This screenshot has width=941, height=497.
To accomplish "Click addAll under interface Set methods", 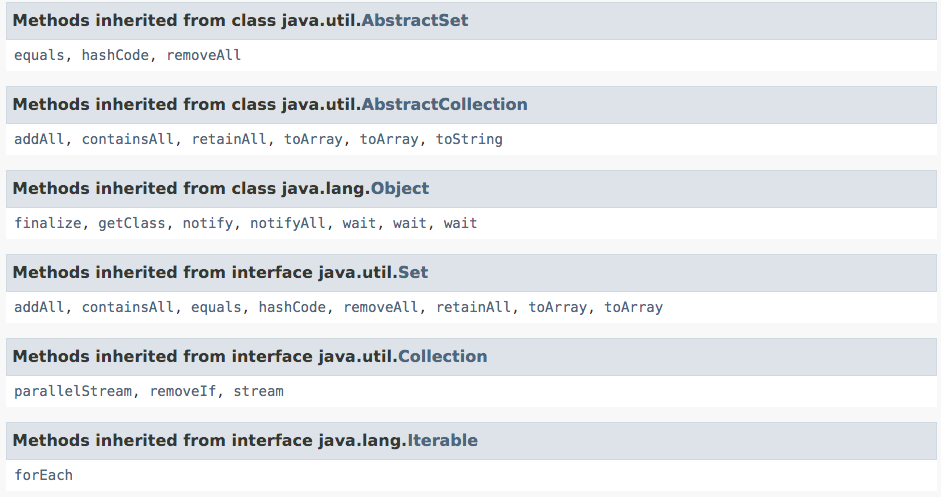I will coord(39,307).
